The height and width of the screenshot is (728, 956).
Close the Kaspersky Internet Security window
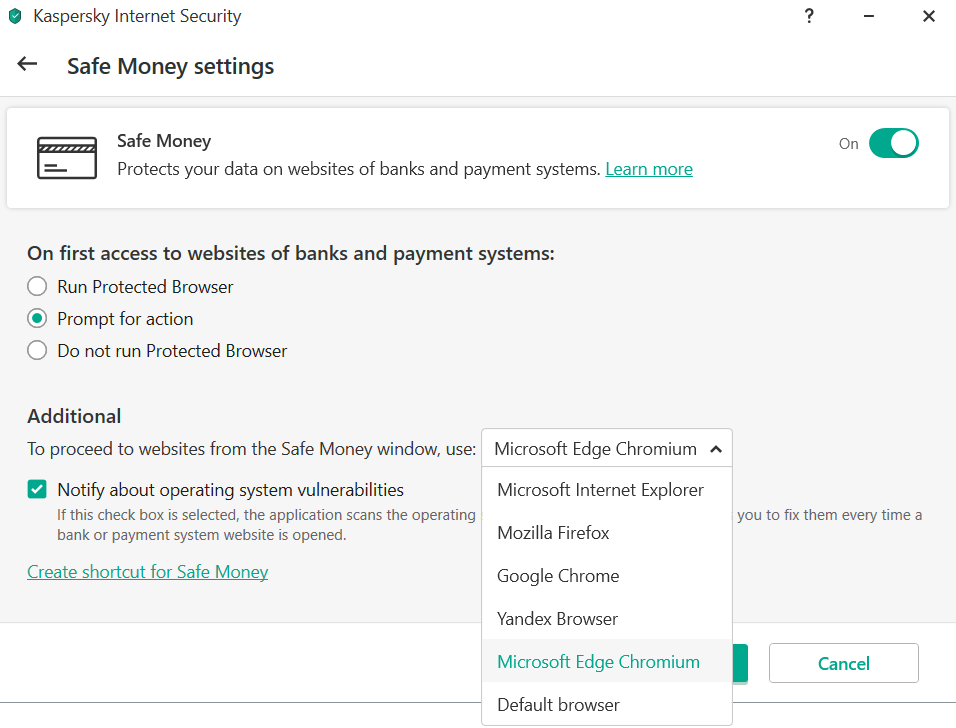click(x=928, y=16)
